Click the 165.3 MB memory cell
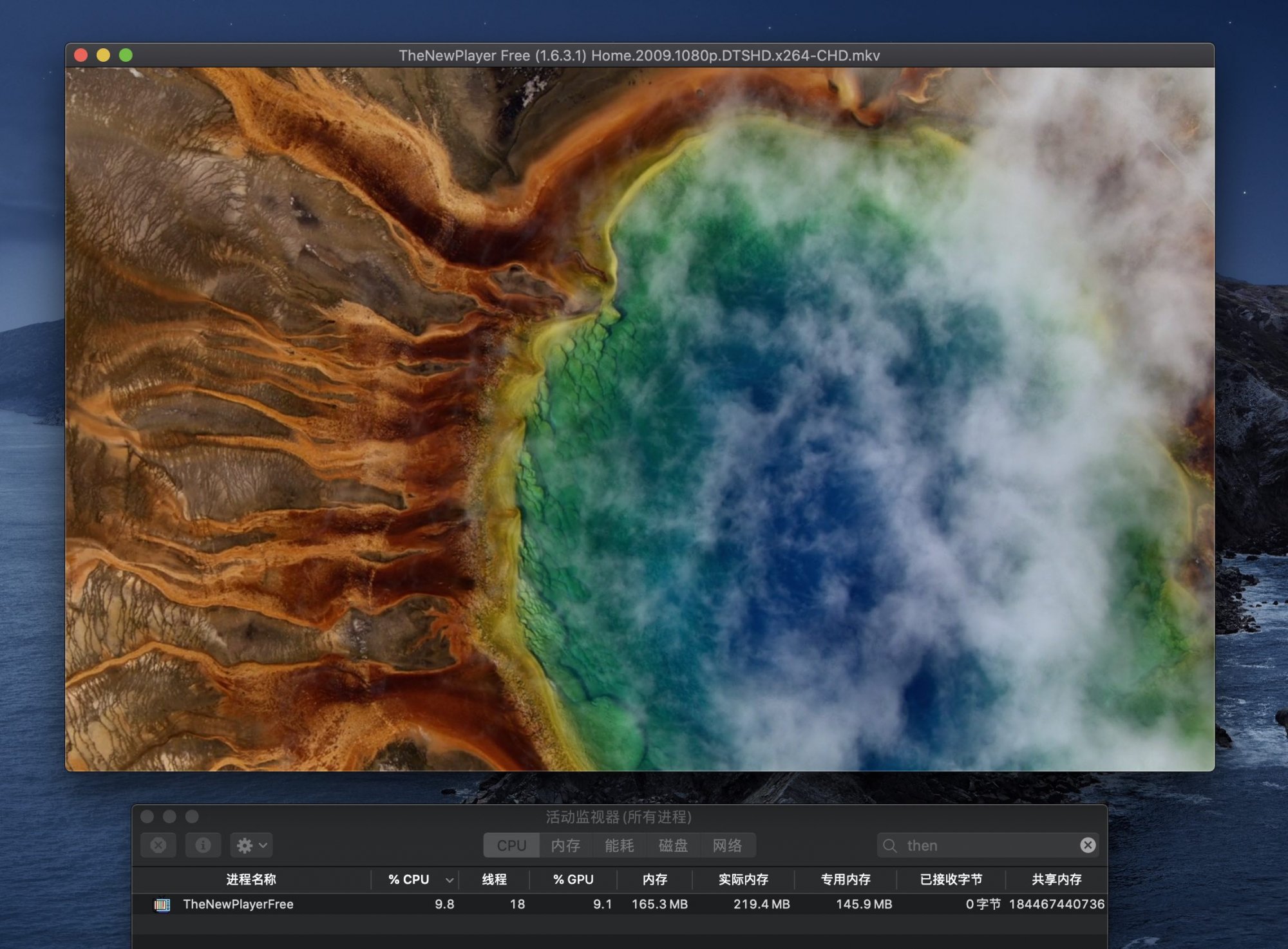Screen dimensions: 1288x949 click(x=659, y=904)
